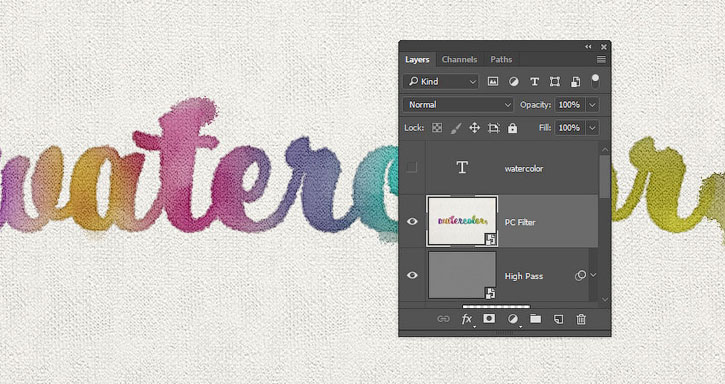Switch to the Paths tab
Screen dimensions: 725x384
(x=501, y=59)
